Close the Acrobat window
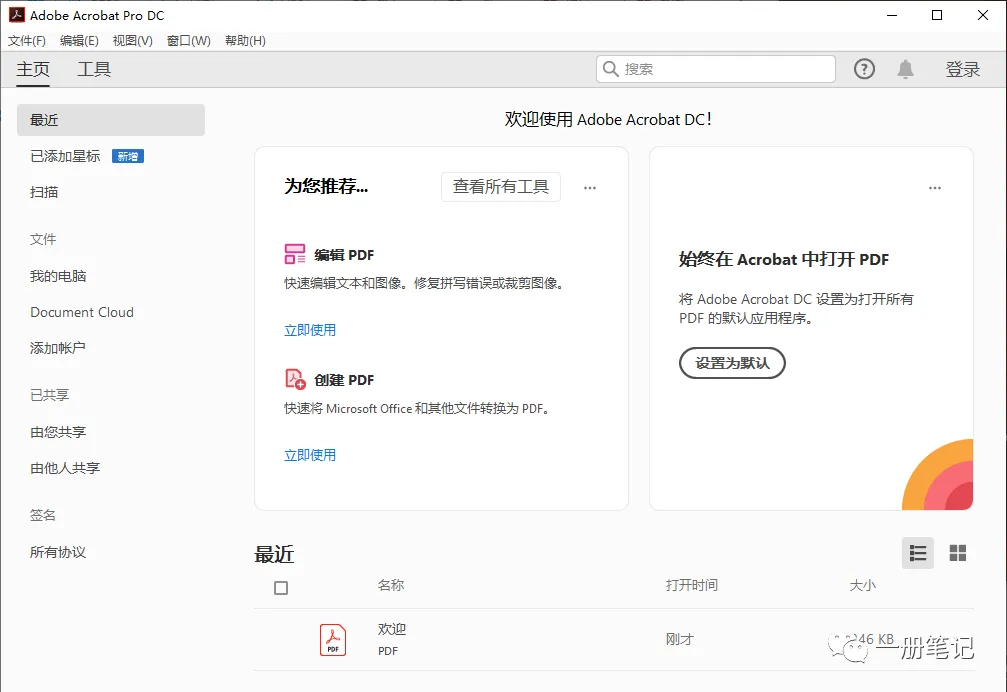This screenshot has height=692, width=1007. click(x=983, y=15)
